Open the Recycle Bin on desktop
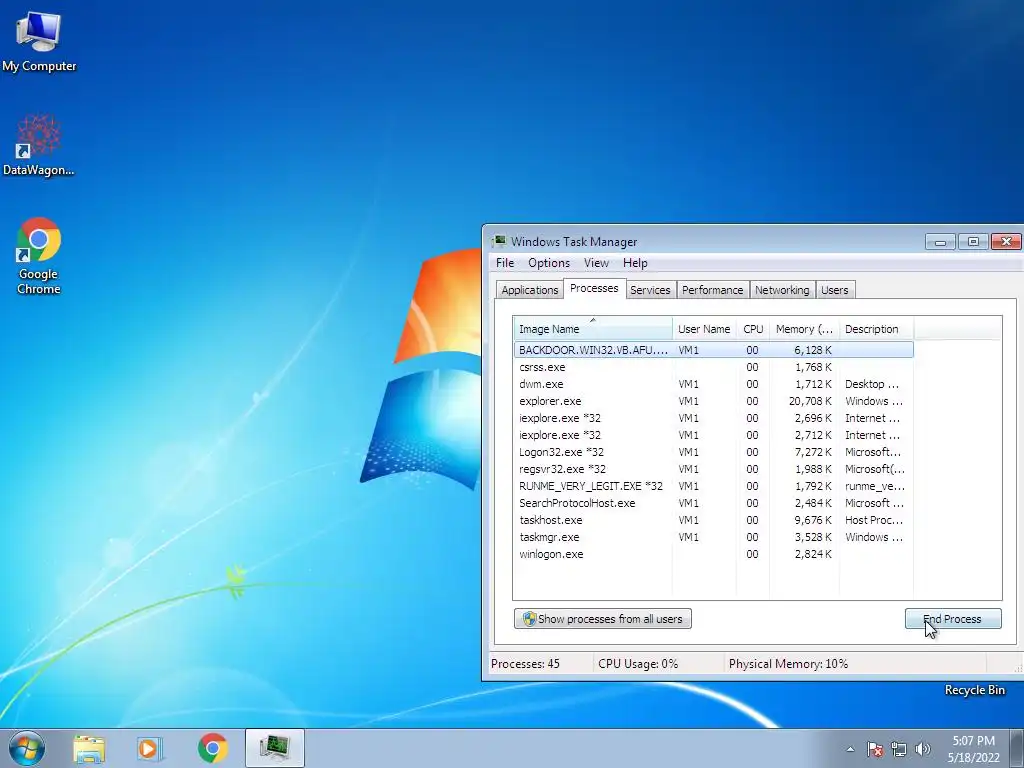This screenshot has height=768, width=1024. point(974,690)
